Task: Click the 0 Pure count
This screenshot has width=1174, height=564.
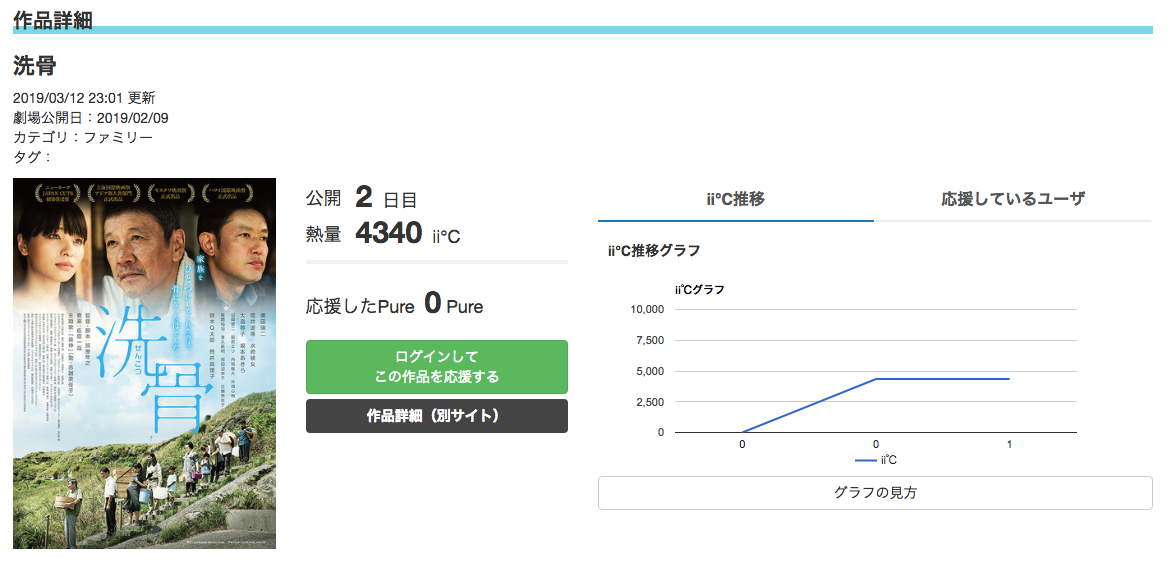Action: 453,304
